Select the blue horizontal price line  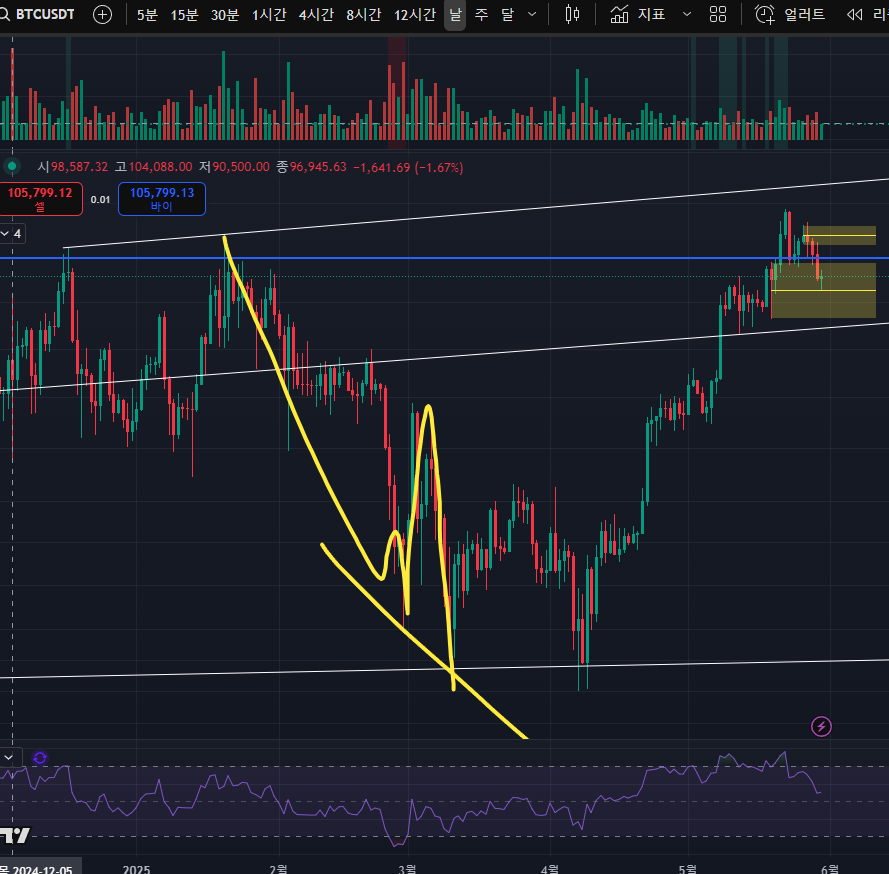444,258
